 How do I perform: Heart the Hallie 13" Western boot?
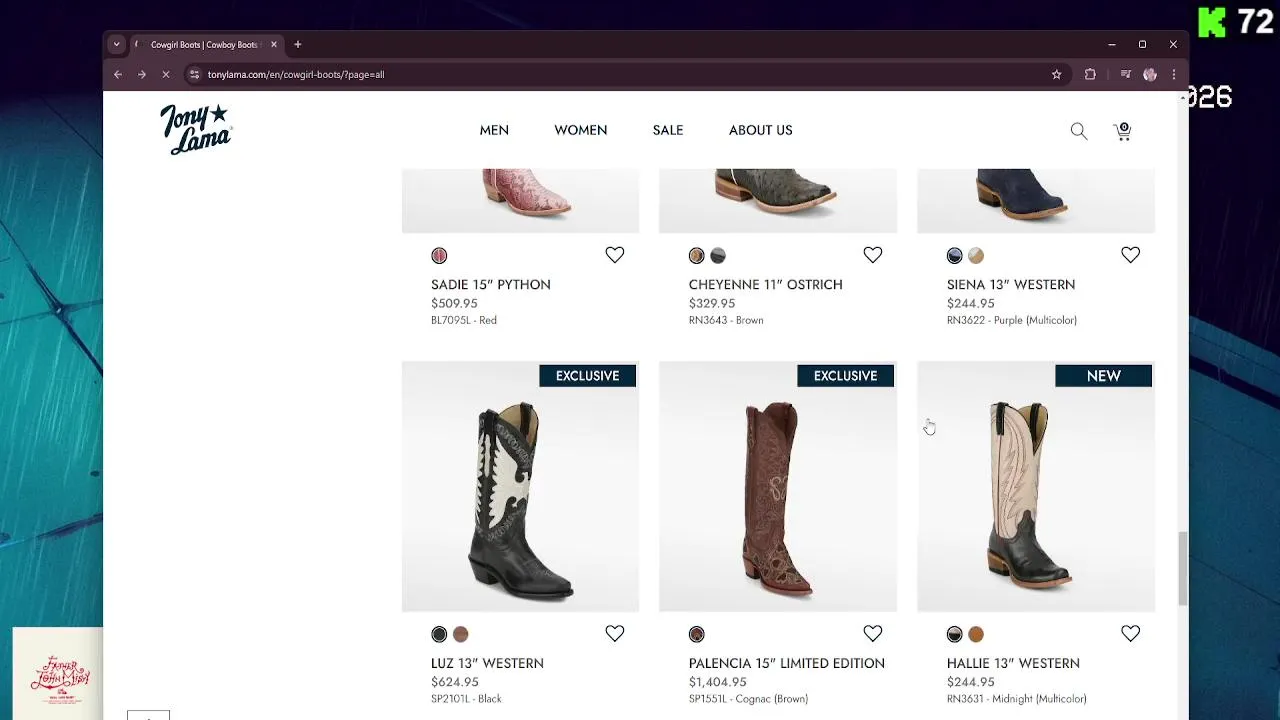coord(1130,633)
